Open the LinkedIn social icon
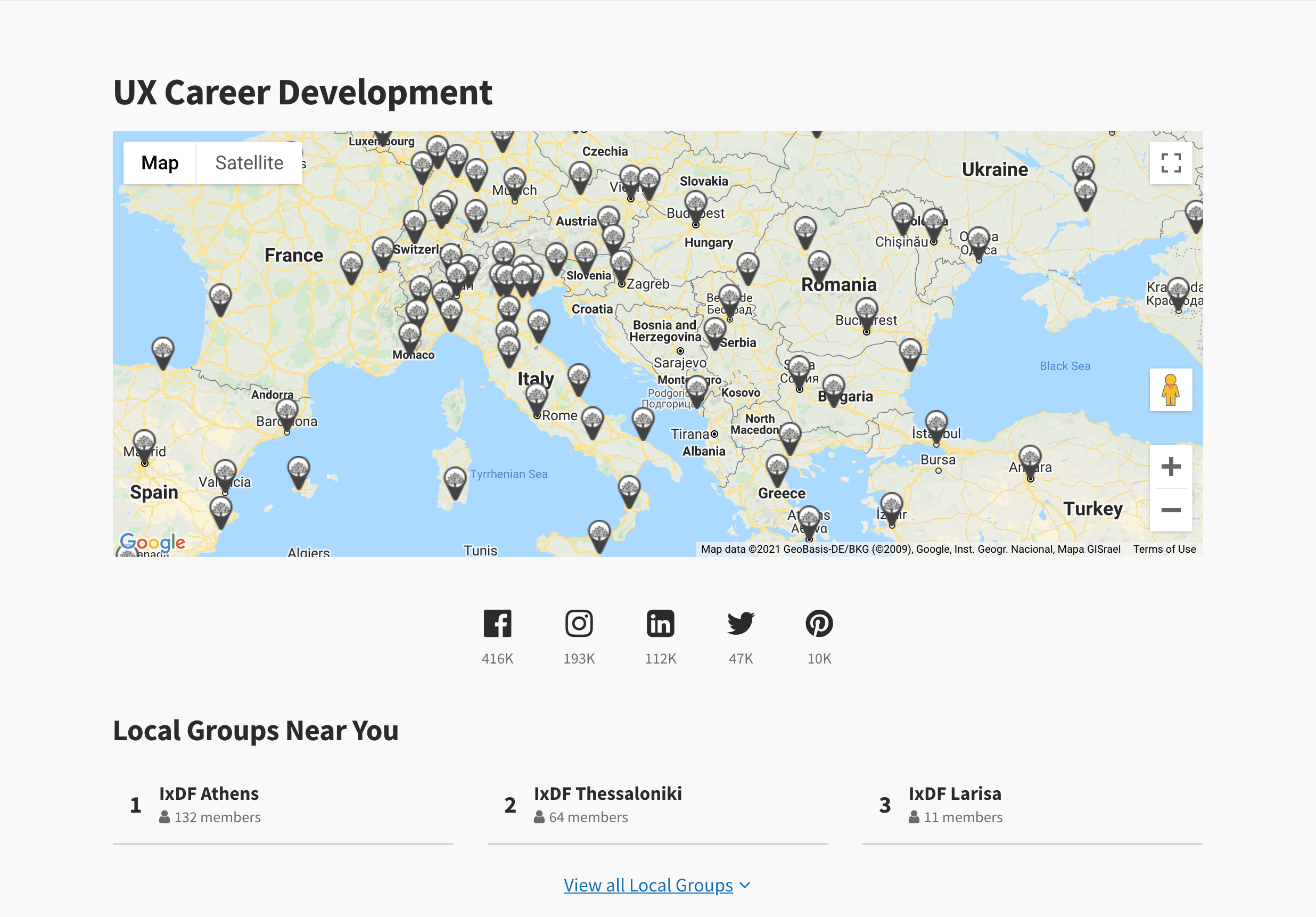 point(660,624)
